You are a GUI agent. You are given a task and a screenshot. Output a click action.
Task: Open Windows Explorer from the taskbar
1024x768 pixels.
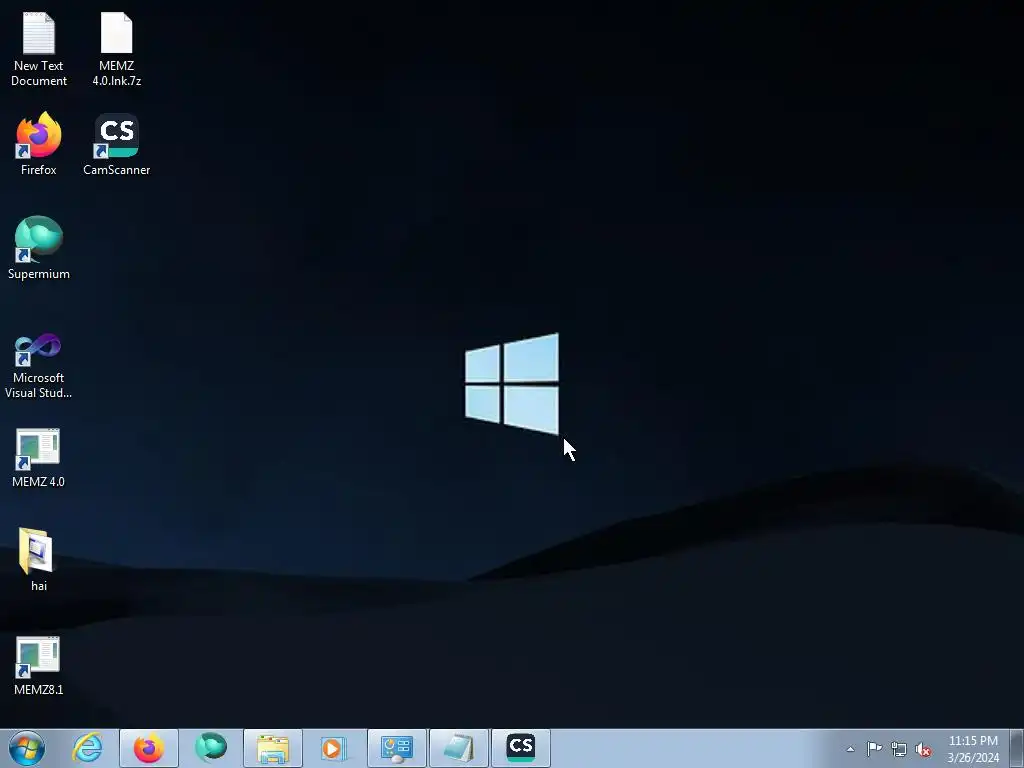pos(273,748)
